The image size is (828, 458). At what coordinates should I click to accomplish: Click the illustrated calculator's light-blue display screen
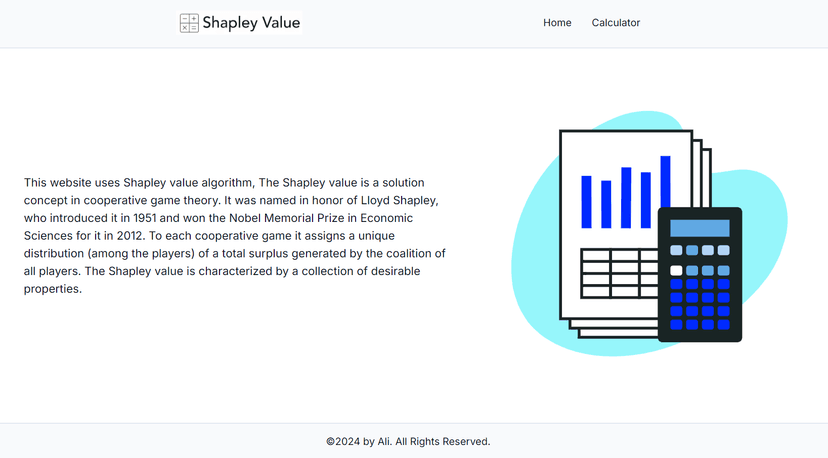700,228
